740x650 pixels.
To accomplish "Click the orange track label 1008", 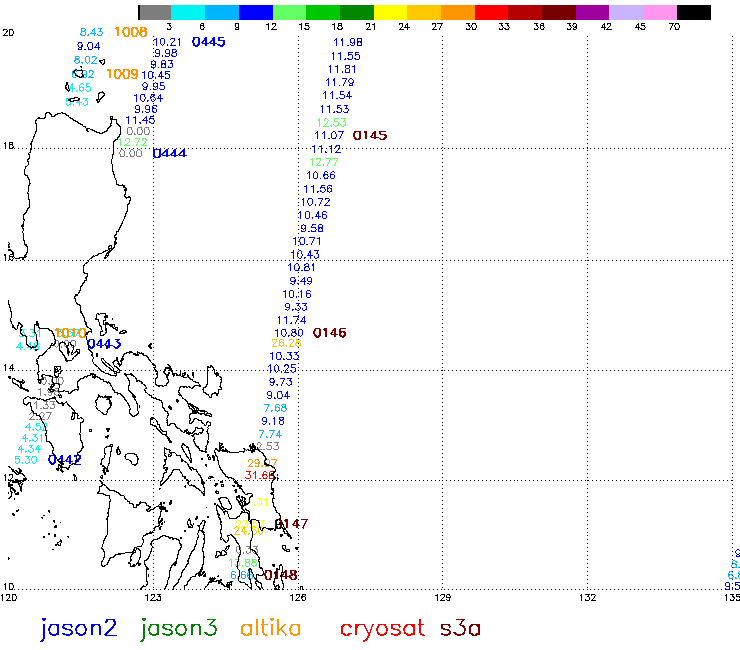I will click(x=131, y=32).
